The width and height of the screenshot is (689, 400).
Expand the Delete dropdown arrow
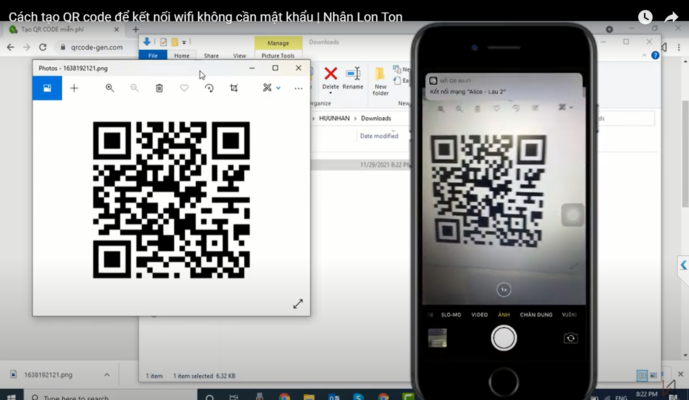(x=330, y=93)
